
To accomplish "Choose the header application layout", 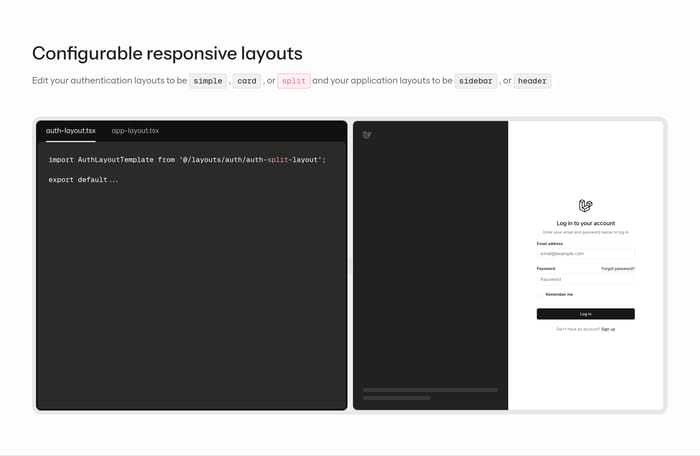I will (532, 81).
